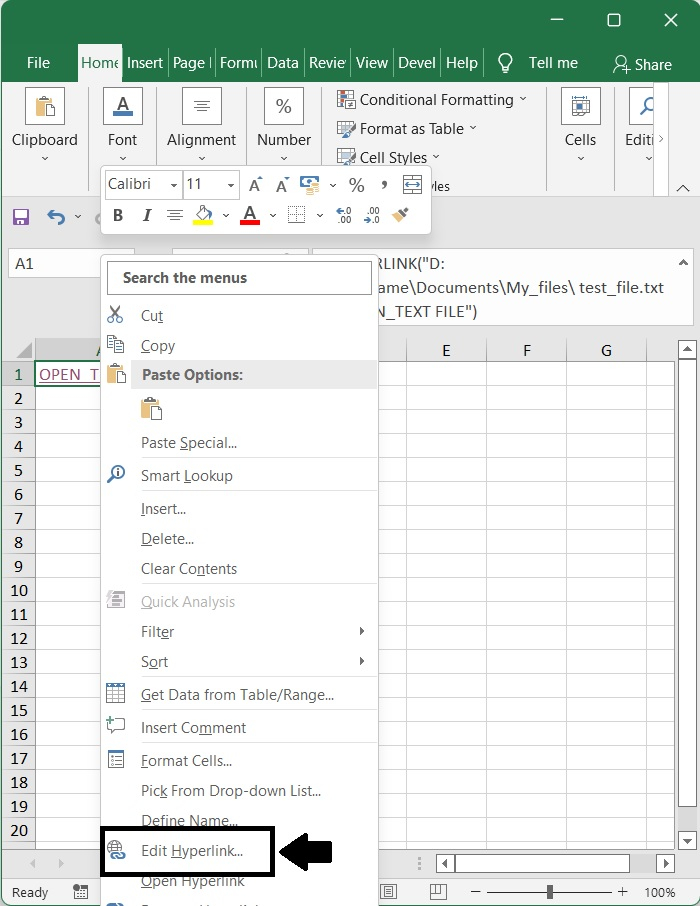The width and height of the screenshot is (700, 906).
Task: Click the Decrease Decimal icon
Action: (x=372, y=215)
